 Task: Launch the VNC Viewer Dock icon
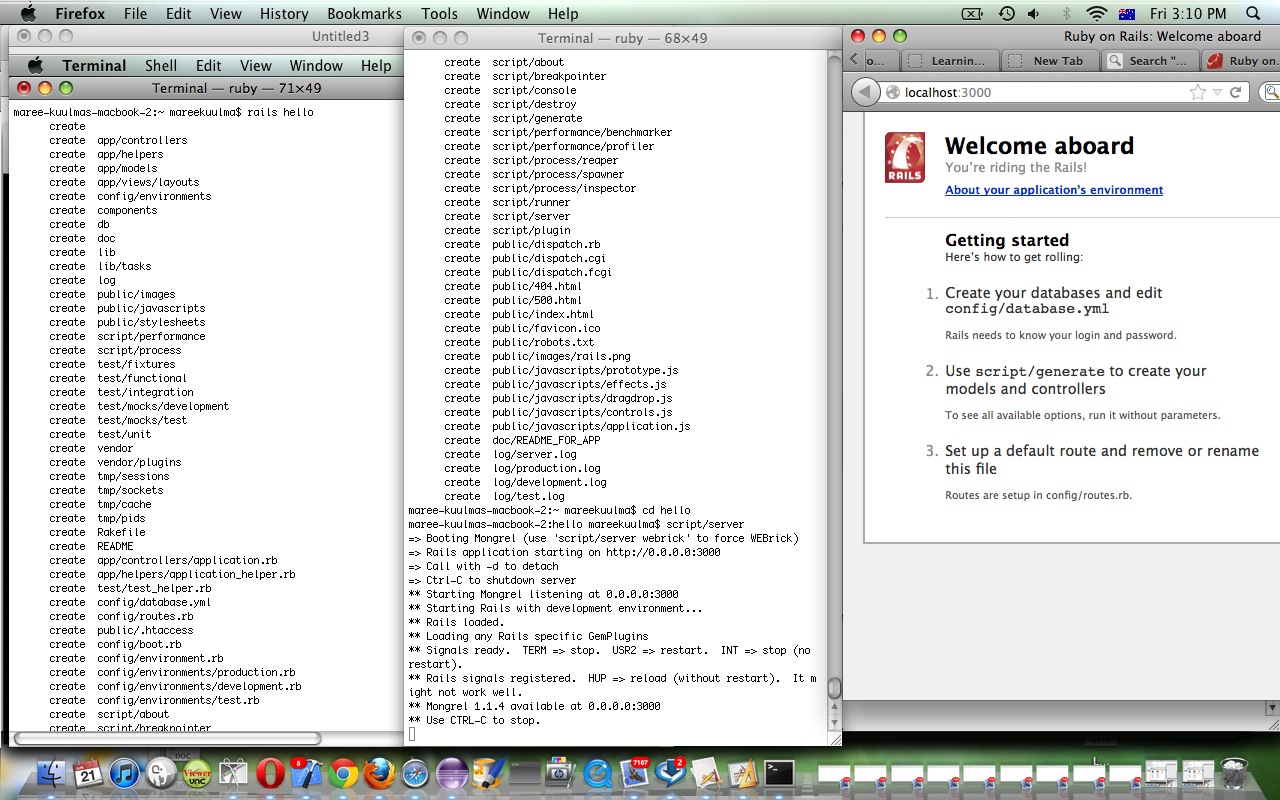tap(197, 773)
